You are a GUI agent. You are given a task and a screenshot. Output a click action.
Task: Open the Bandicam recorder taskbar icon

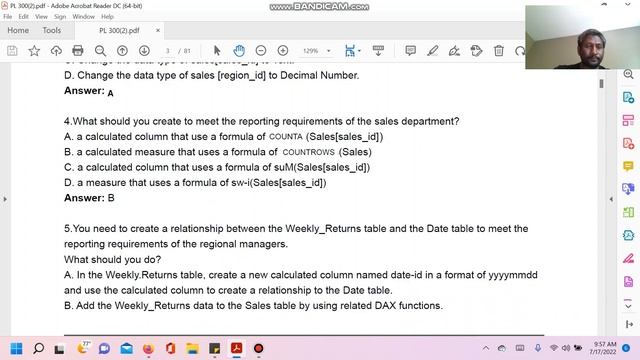point(258,349)
